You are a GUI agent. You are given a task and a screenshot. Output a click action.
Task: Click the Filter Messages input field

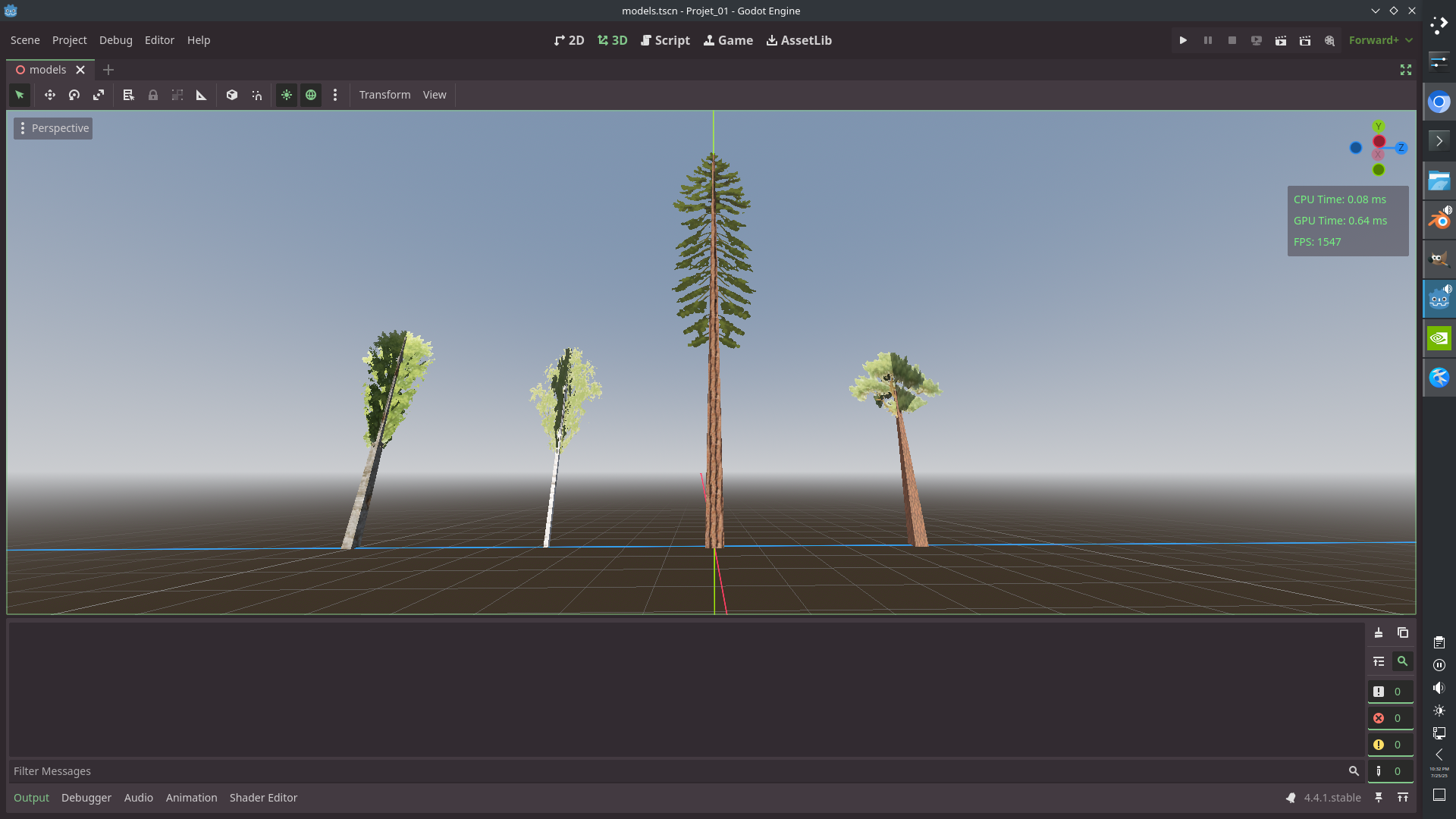pyautogui.click(x=675, y=771)
